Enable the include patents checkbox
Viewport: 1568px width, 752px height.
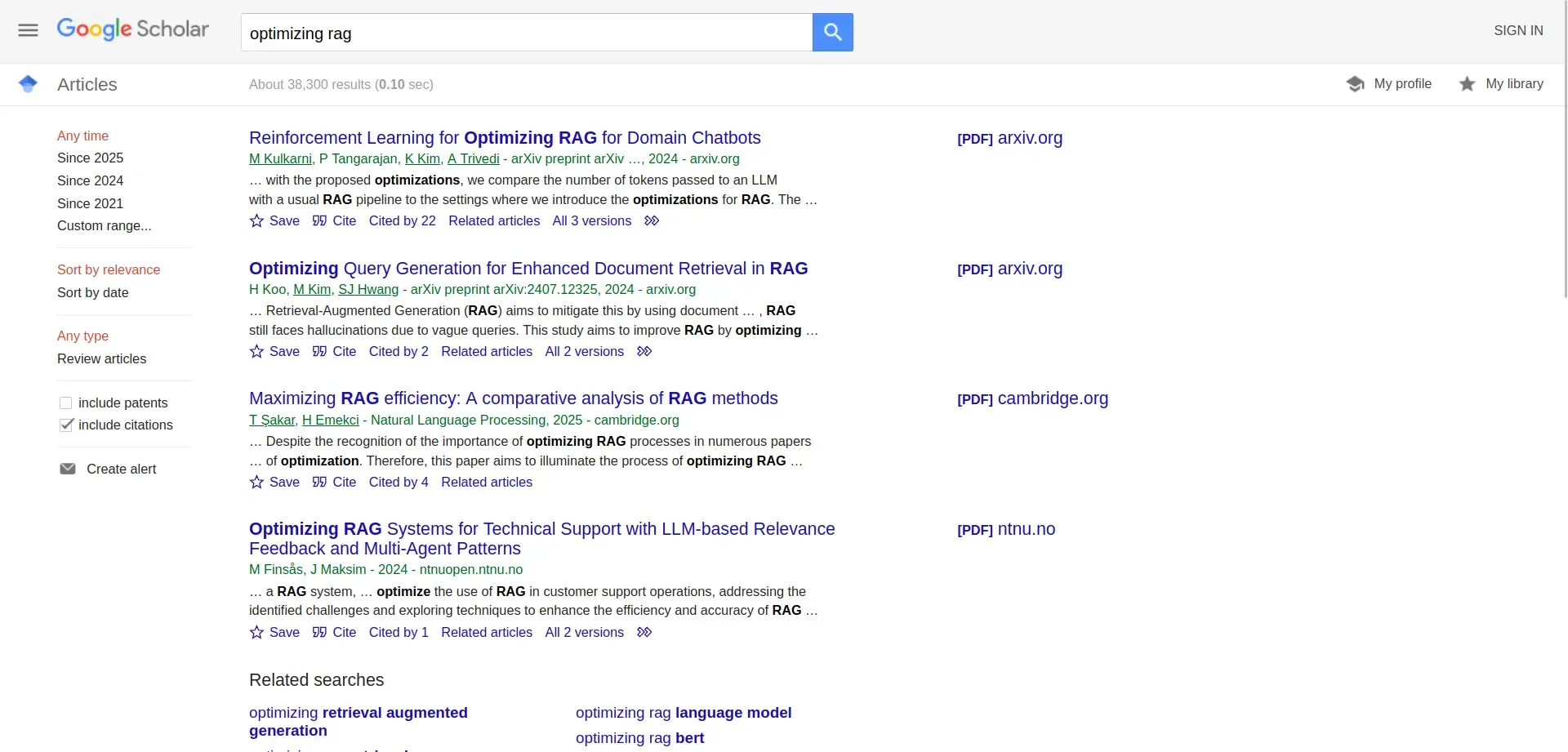point(65,403)
